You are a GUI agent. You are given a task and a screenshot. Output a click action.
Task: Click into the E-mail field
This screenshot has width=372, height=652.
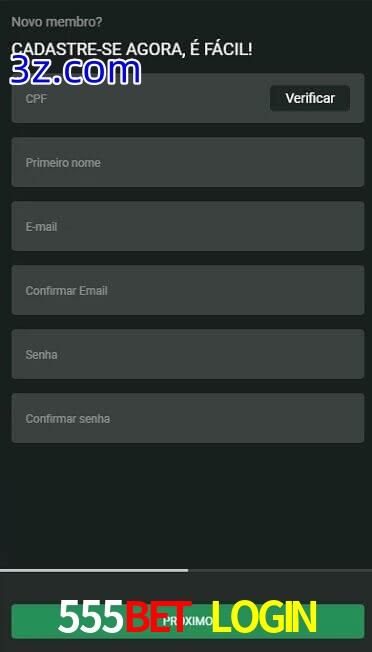point(188,226)
